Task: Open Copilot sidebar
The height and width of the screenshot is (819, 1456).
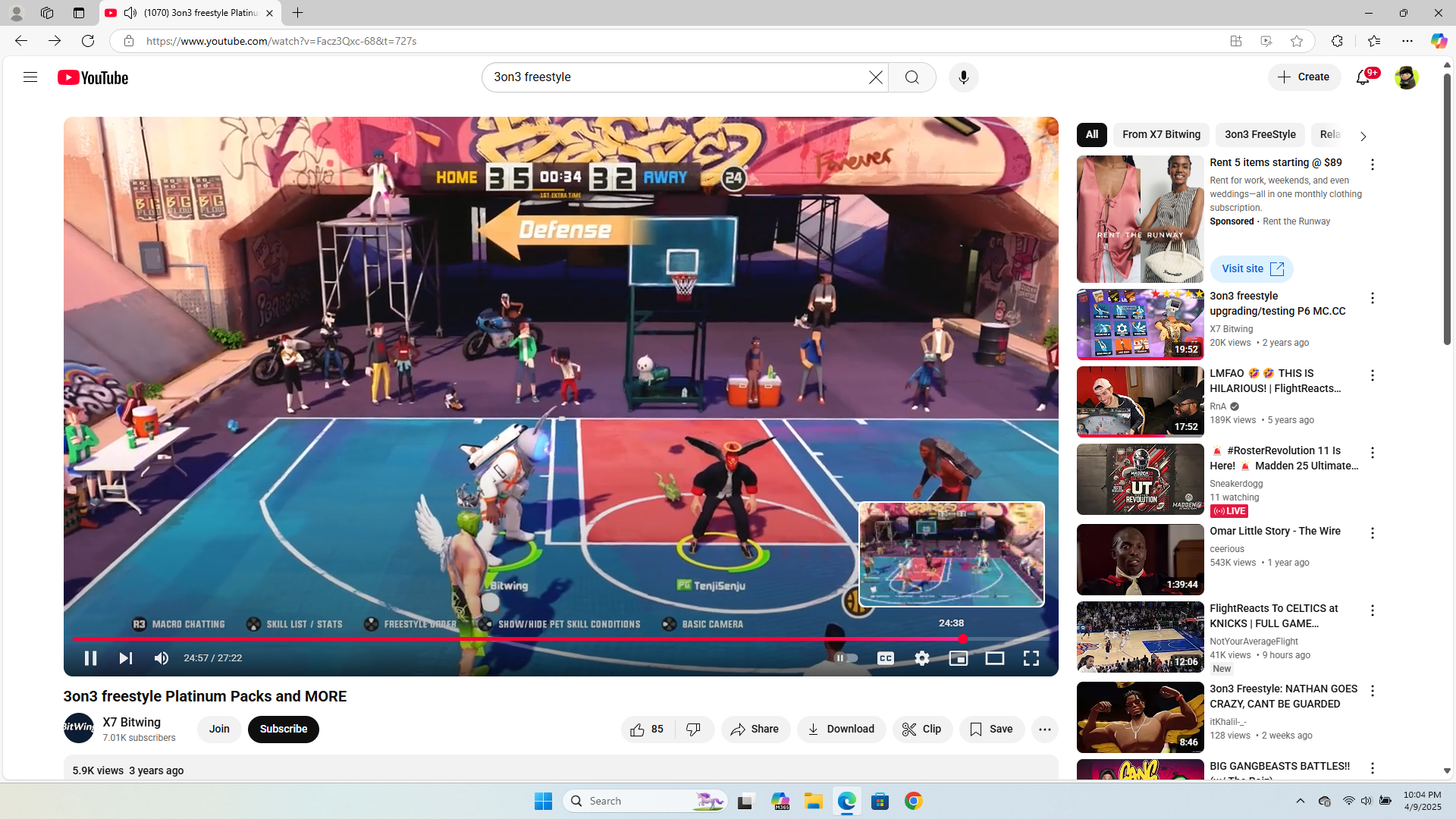Action: coord(1439,41)
